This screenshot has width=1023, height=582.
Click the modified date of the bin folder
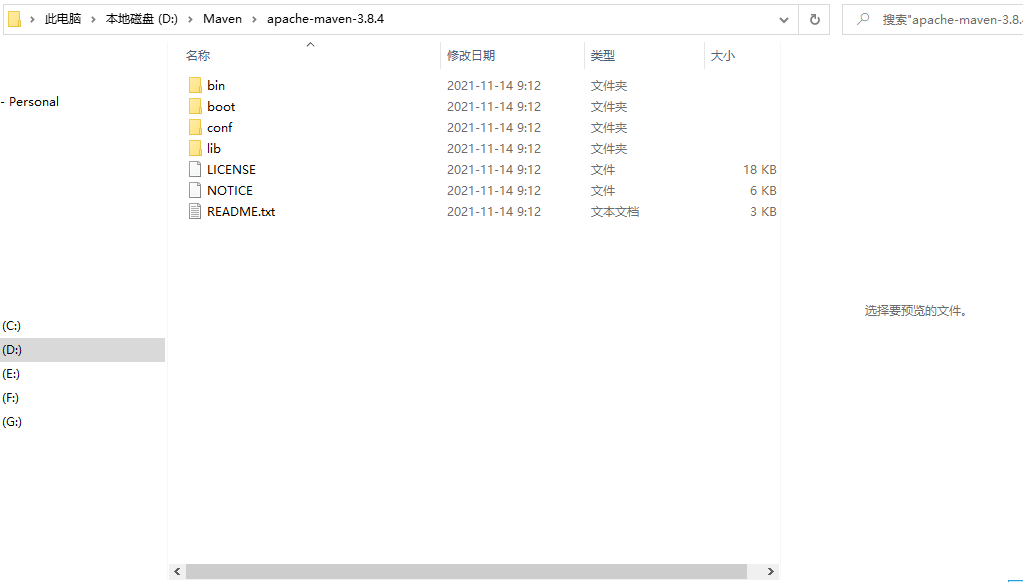[494, 85]
